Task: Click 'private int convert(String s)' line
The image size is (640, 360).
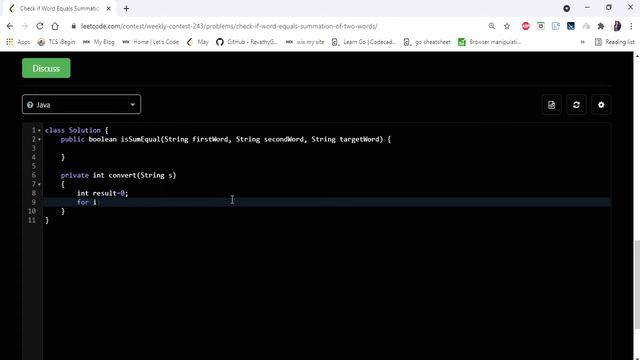Action: tap(118, 175)
